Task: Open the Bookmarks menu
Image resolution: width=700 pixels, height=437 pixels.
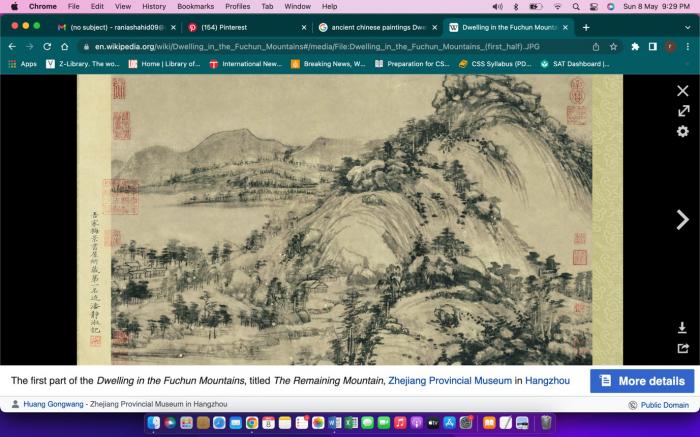Action: (x=196, y=6)
